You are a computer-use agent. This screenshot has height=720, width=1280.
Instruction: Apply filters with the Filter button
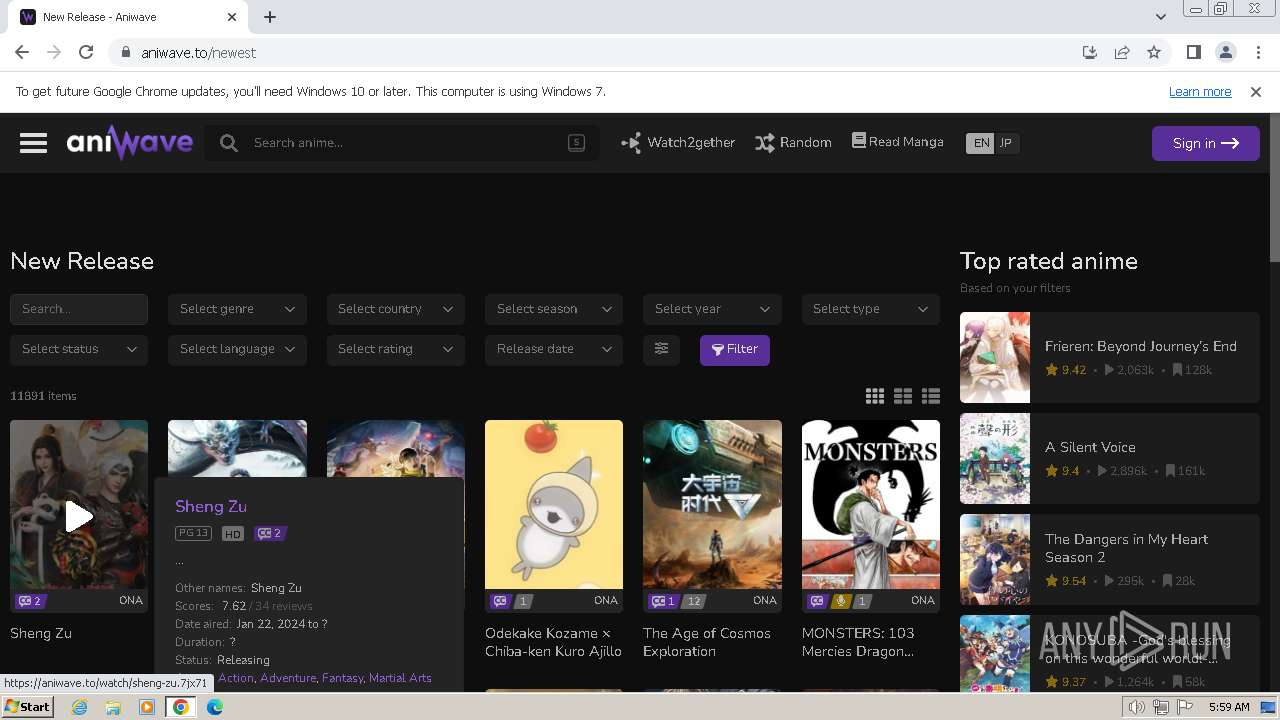735,349
